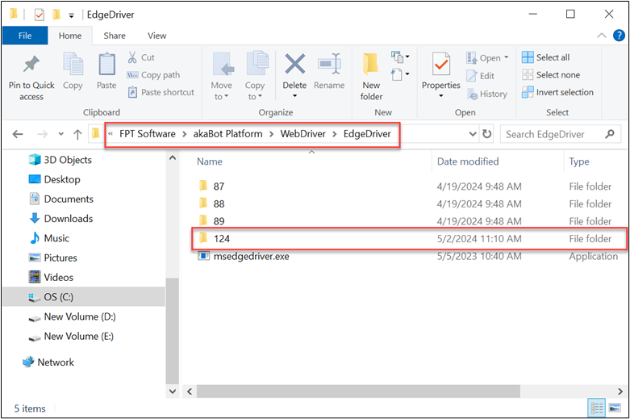Go up one folder level

point(78,134)
